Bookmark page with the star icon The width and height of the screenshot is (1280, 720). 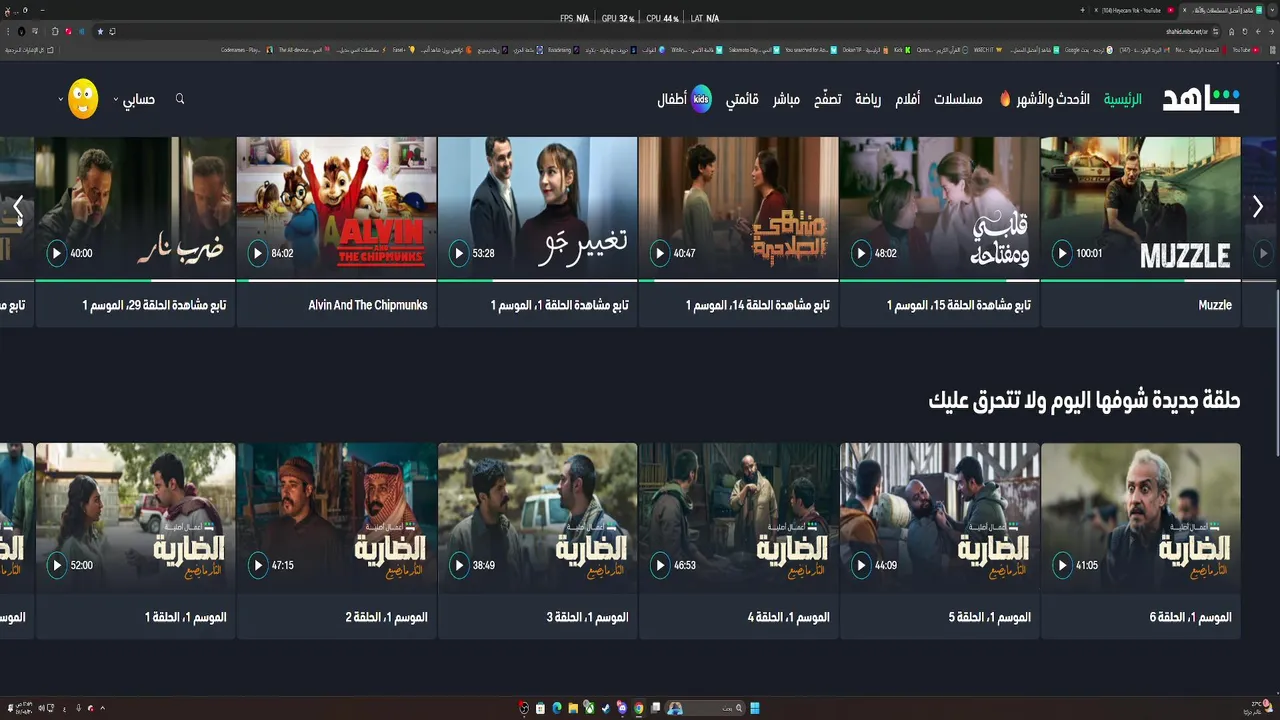tap(100, 31)
